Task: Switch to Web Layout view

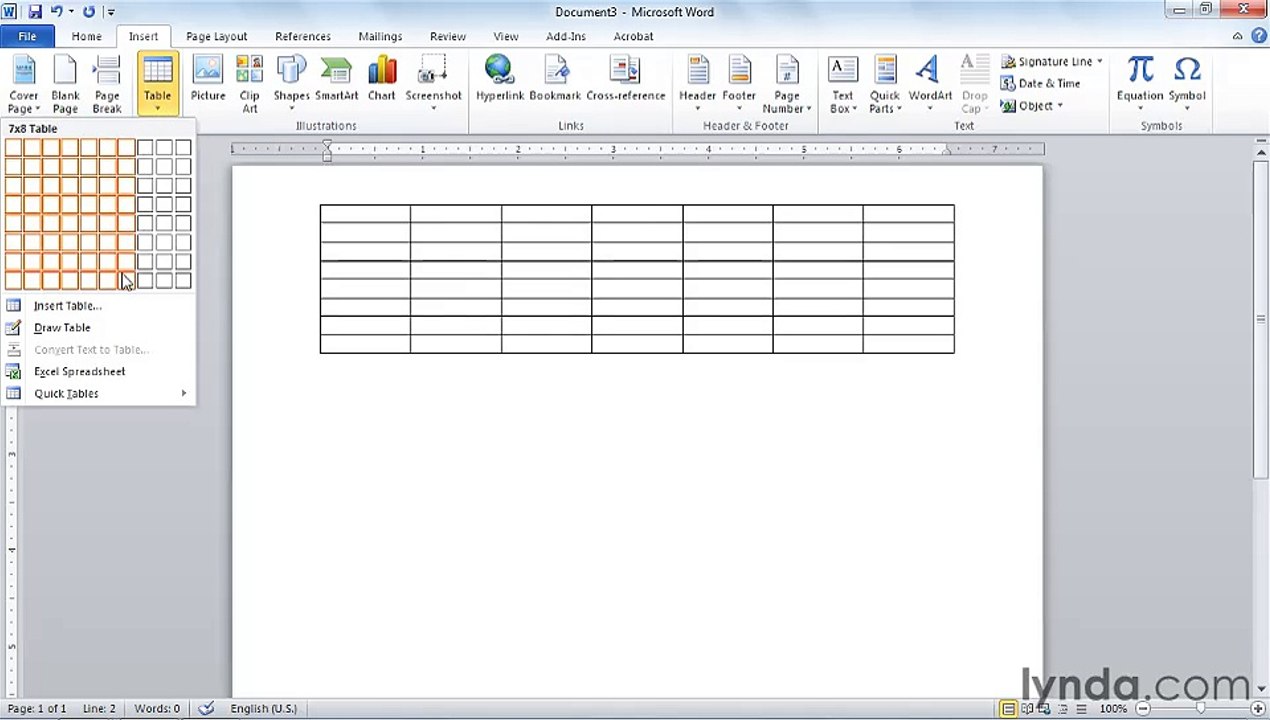Action: (1045, 709)
